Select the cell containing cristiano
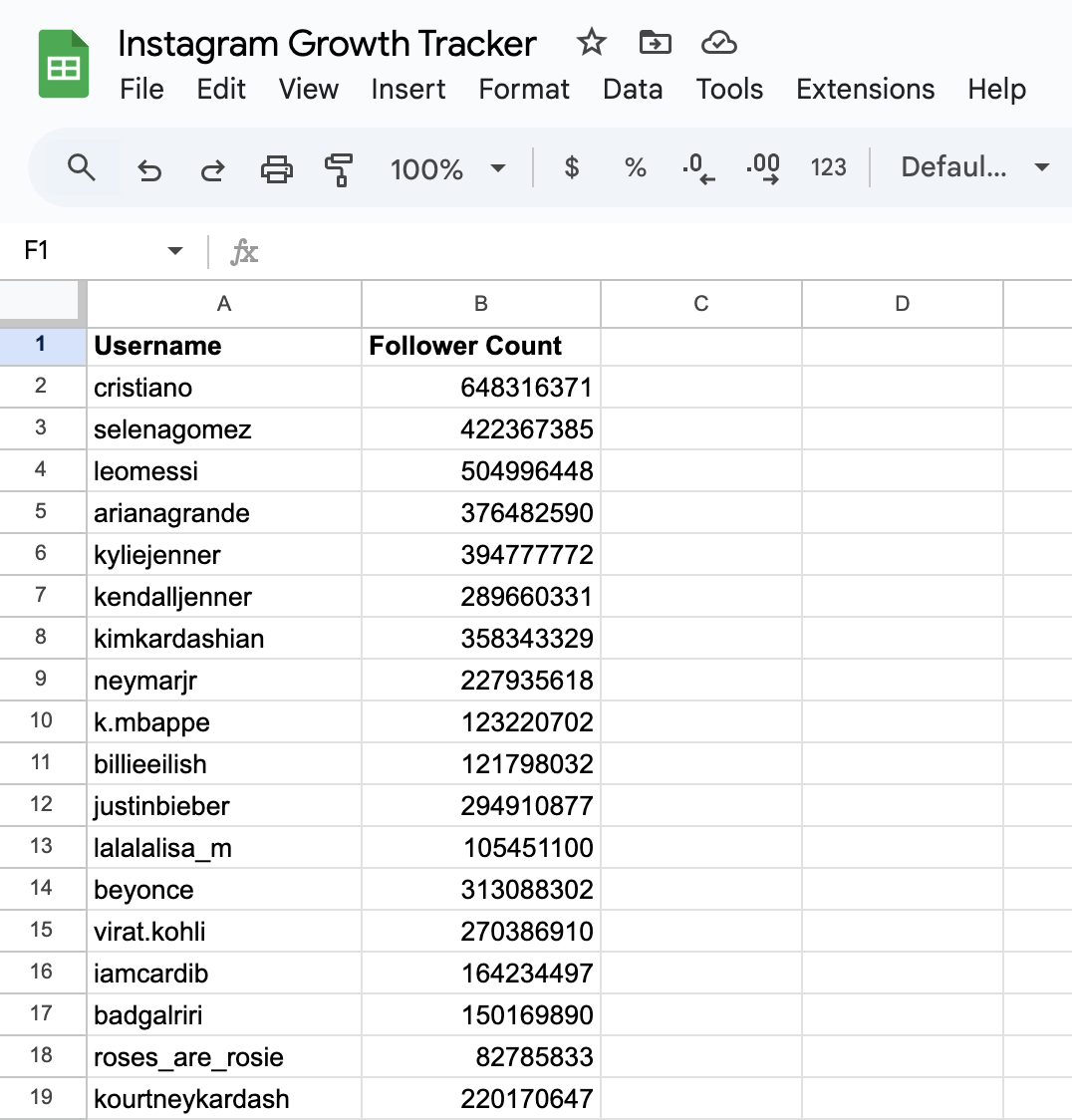This screenshot has height=1120, width=1072. 224,388
